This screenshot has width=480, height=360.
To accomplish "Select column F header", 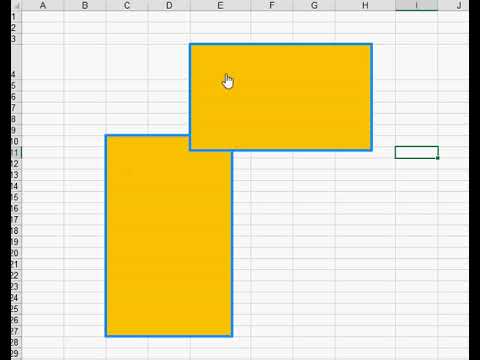I will click(x=272, y=5).
